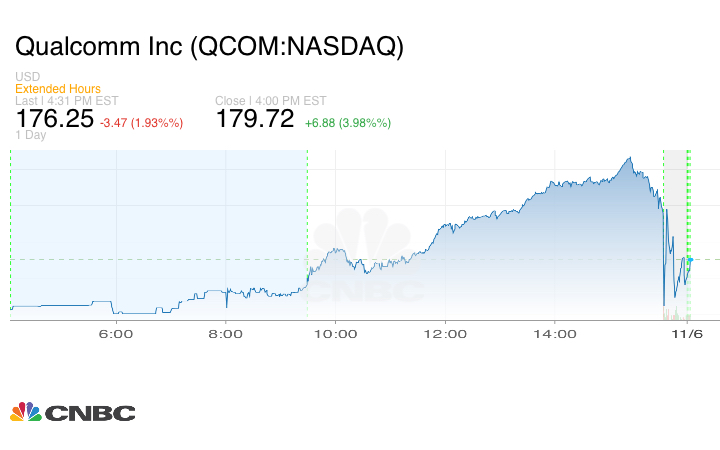The width and height of the screenshot is (720, 450).
Task: Click the 11/6 date axis label
Action: coord(688,335)
